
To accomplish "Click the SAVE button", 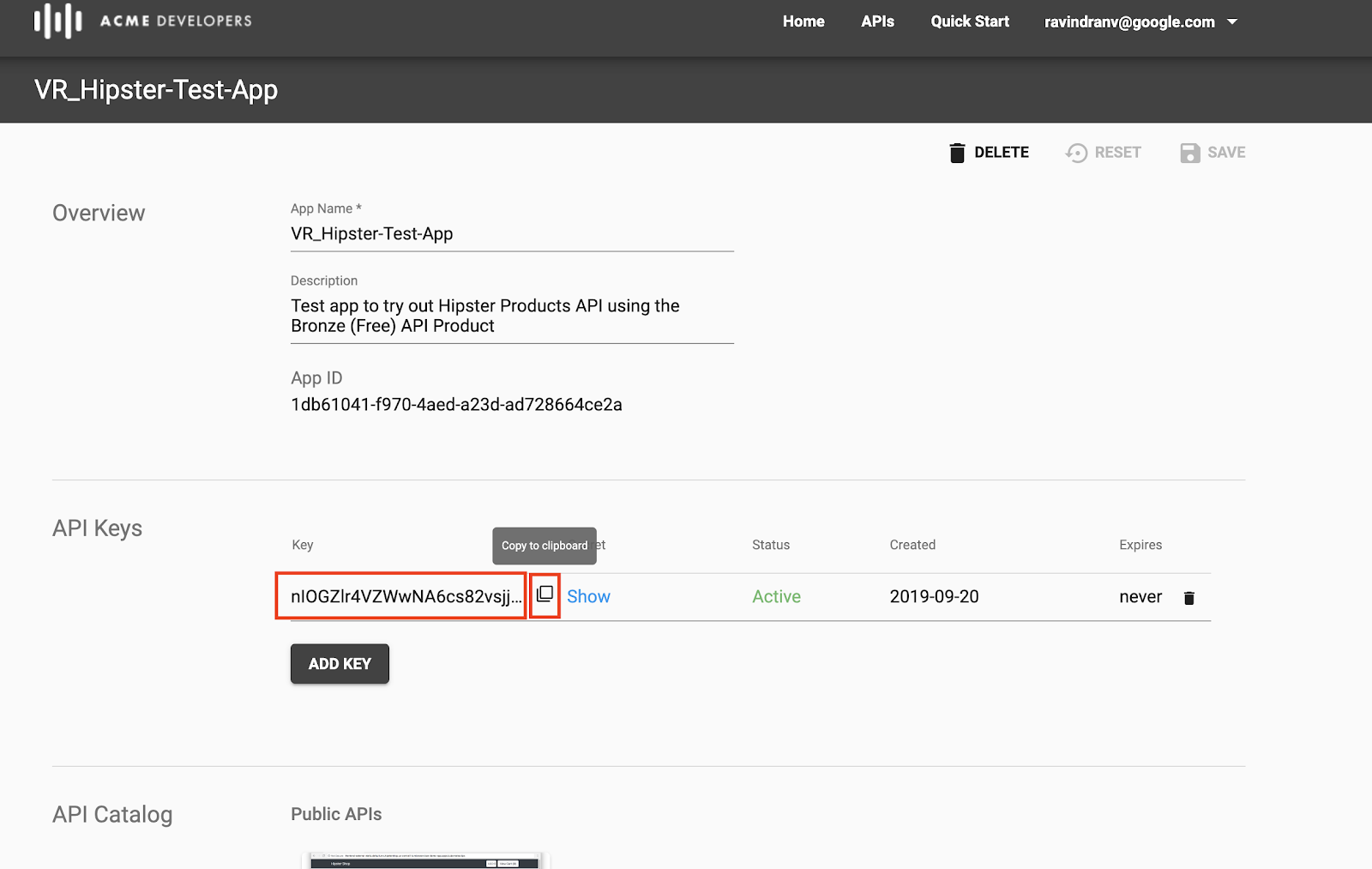I will click(x=1213, y=153).
